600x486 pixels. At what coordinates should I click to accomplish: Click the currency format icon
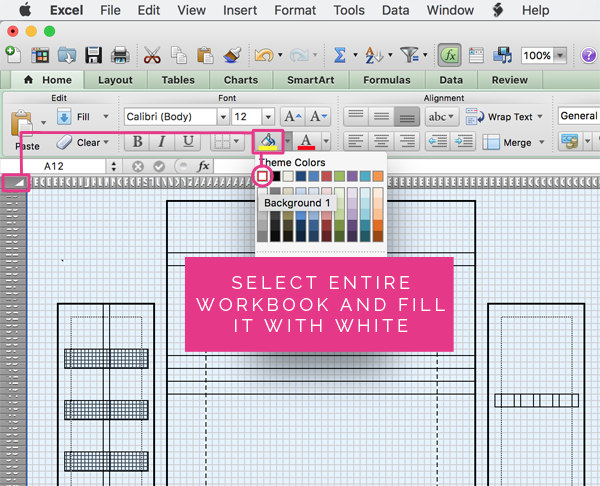click(x=570, y=142)
